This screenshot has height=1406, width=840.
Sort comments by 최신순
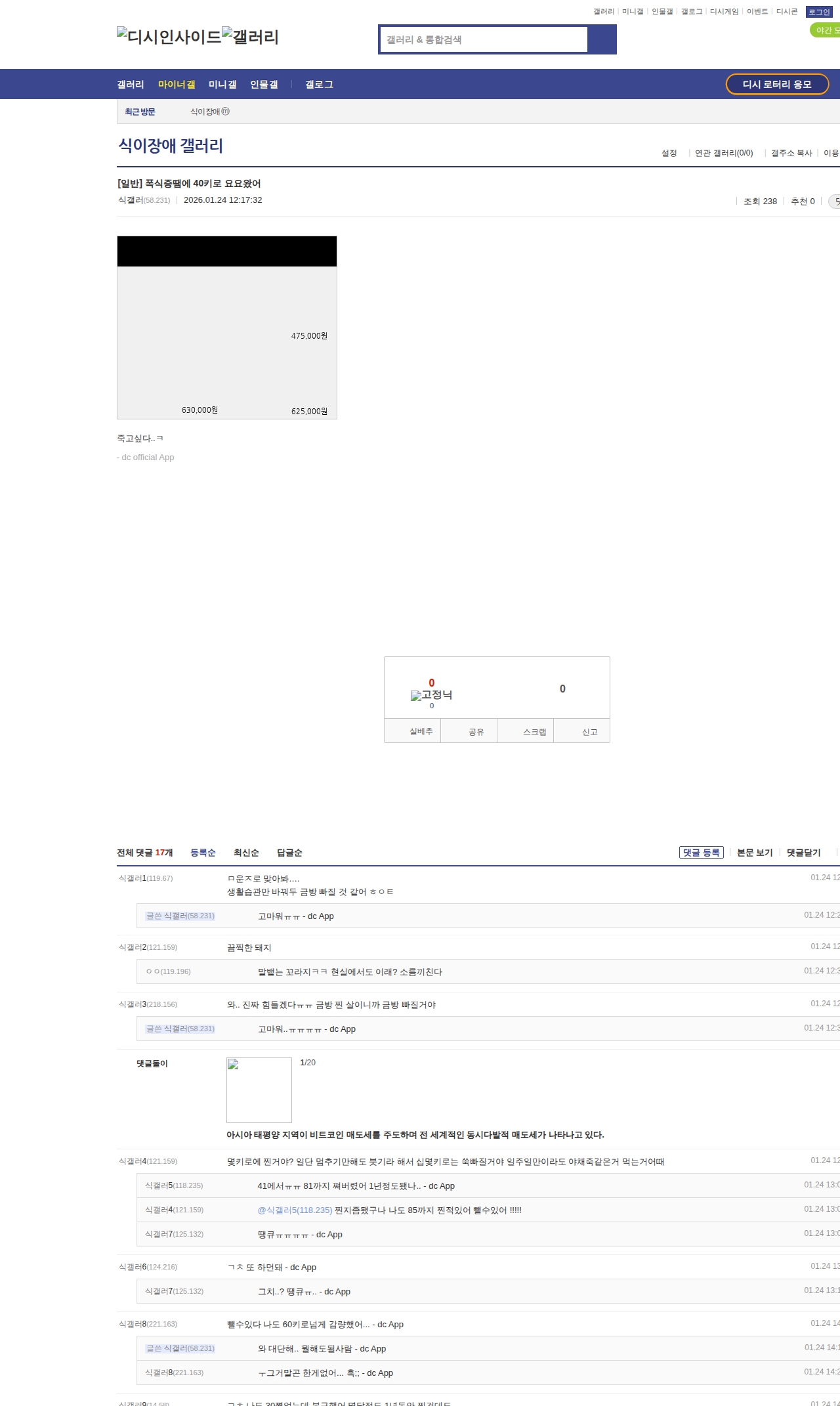click(x=246, y=853)
